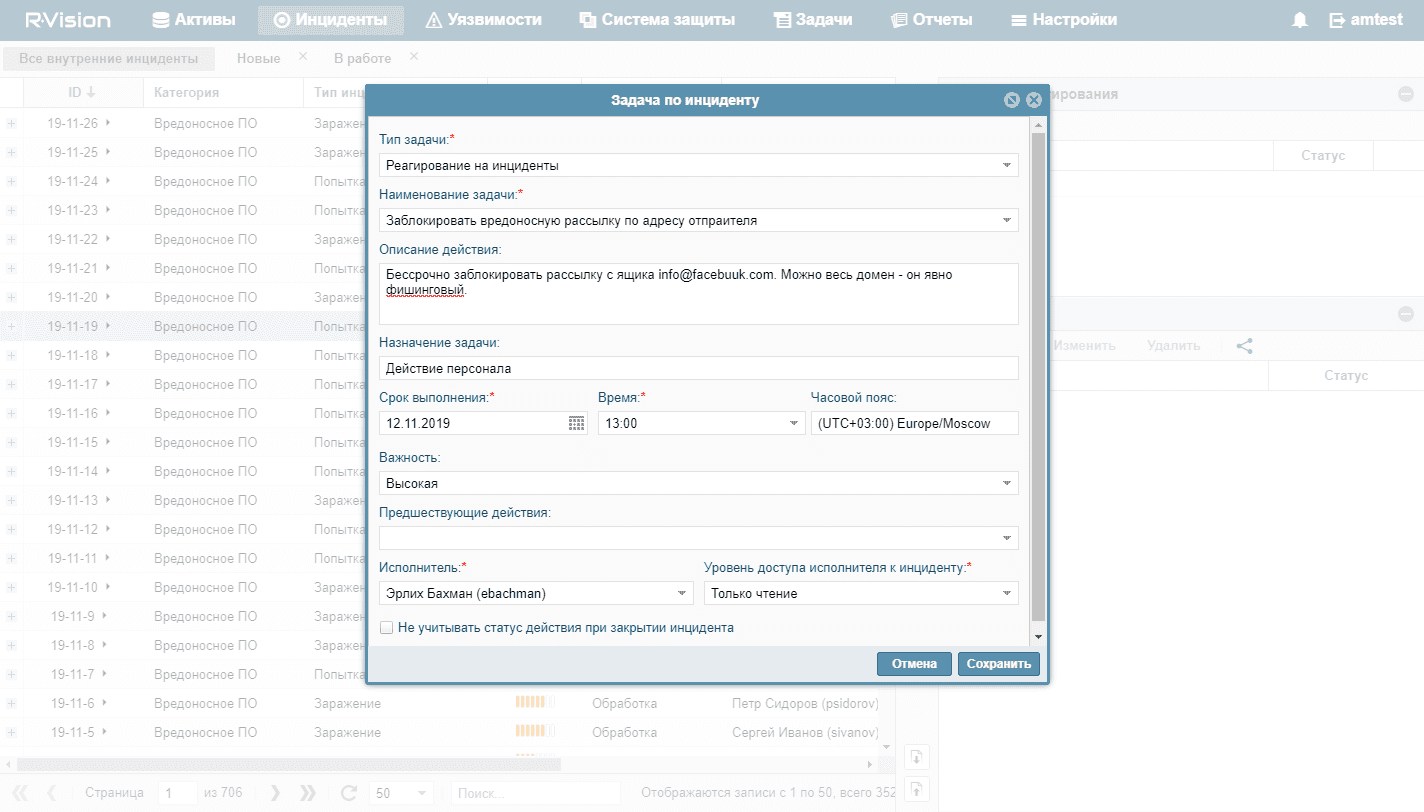1424x812 pixels.
Task: Open the Уязвимости menu
Action: [x=484, y=20]
